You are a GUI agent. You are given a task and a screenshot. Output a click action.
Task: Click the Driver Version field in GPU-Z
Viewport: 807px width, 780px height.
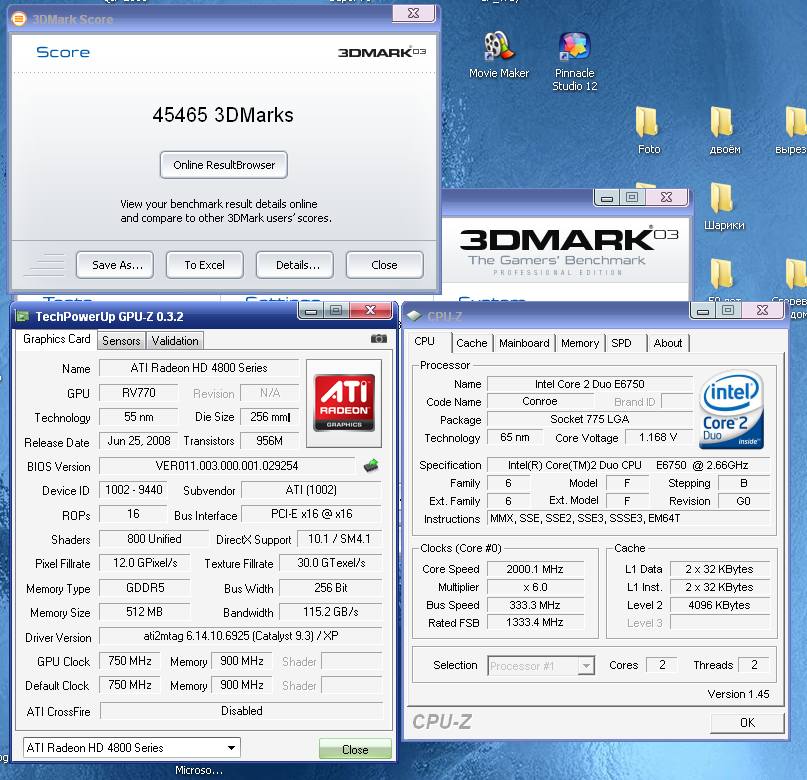(x=241, y=636)
